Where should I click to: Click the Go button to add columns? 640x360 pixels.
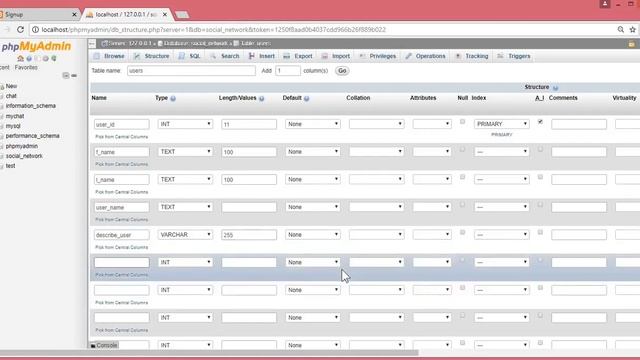click(342, 71)
